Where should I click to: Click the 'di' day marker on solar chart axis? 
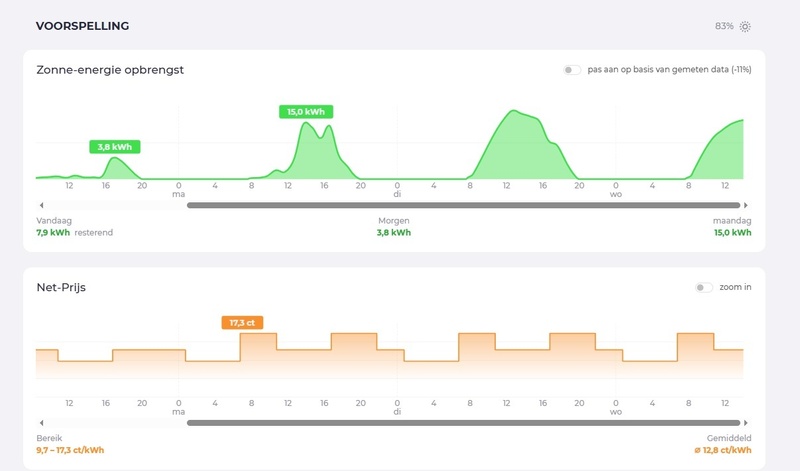397,194
